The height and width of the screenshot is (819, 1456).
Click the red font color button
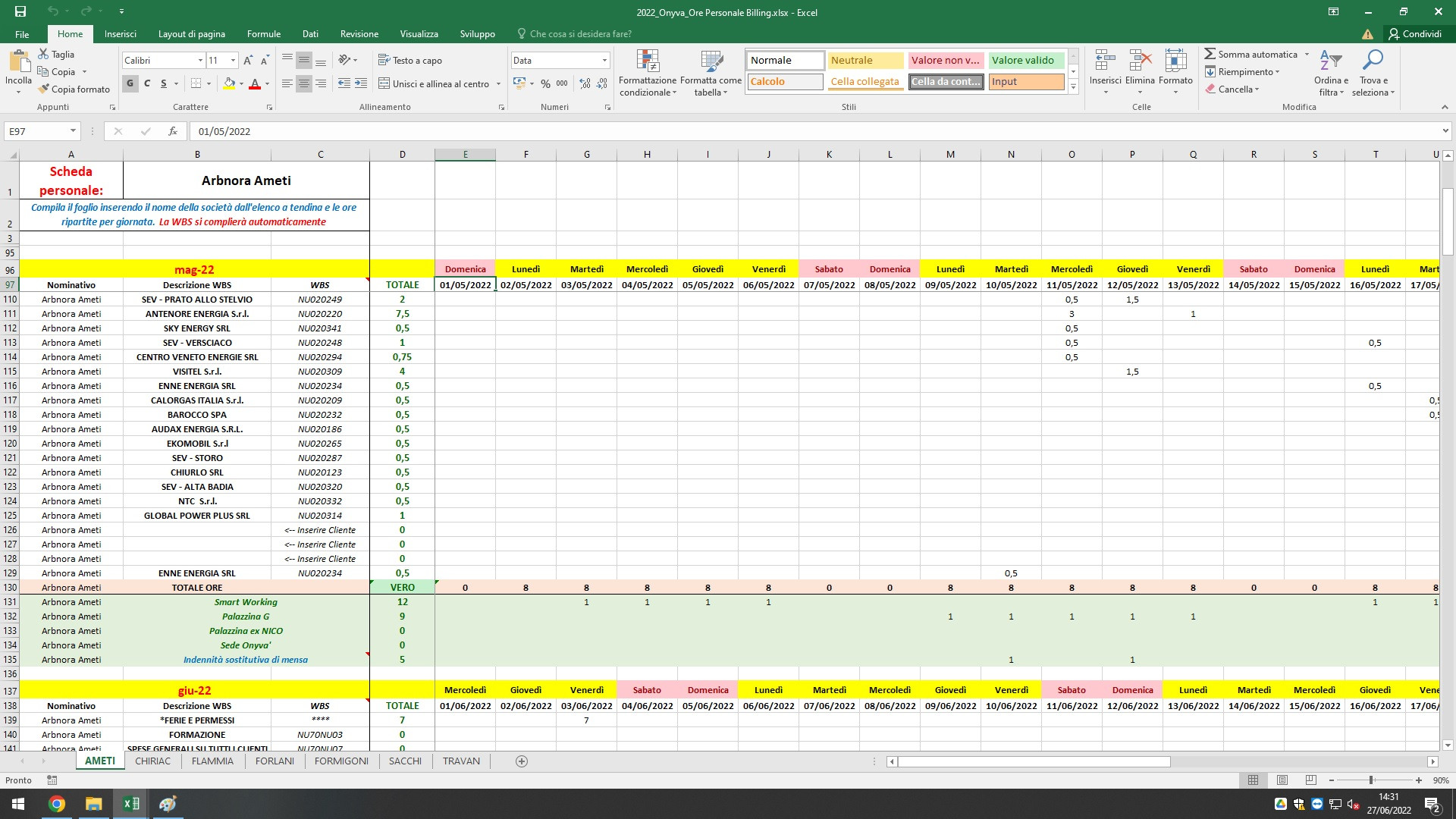point(255,83)
